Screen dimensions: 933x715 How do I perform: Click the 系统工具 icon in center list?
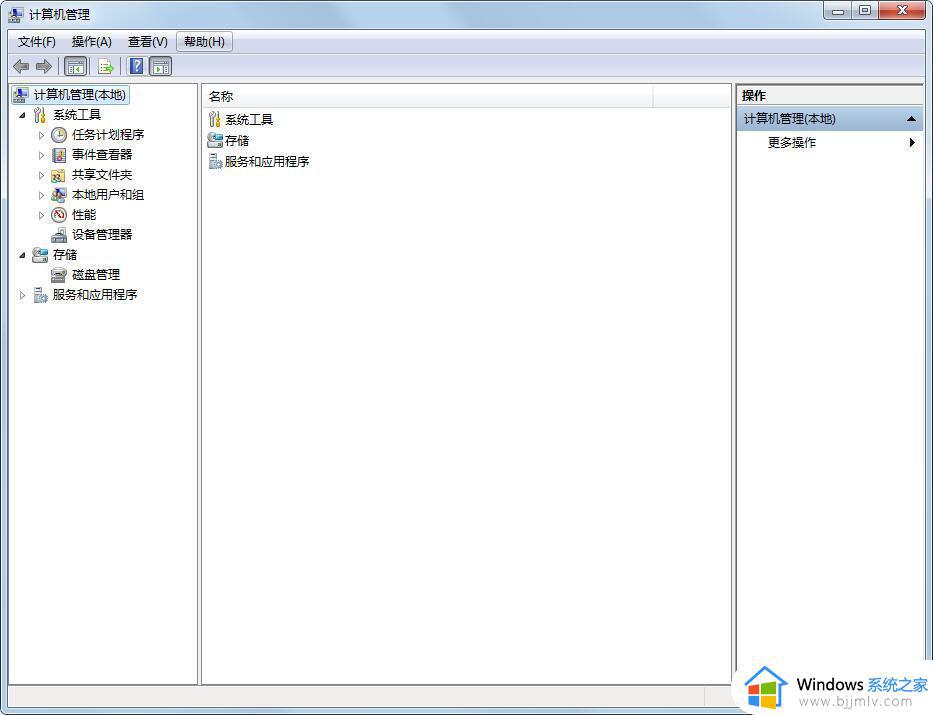[215, 119]
